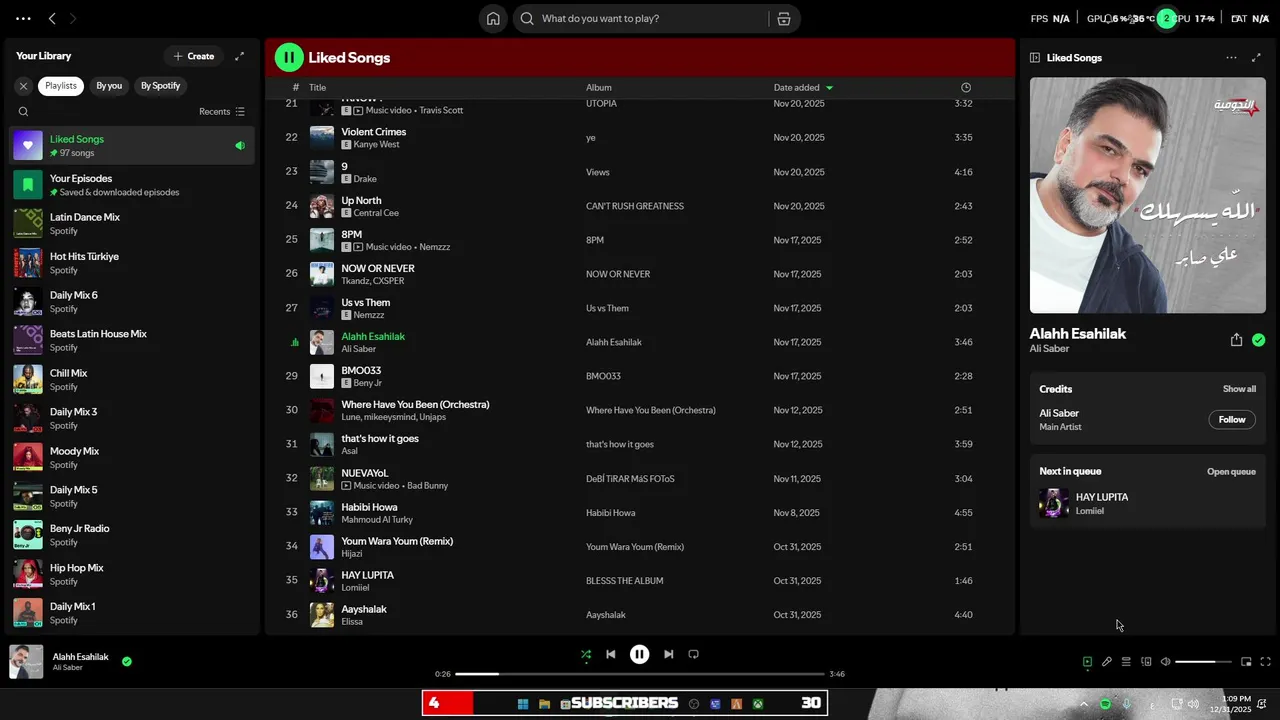Toggle repeat mode
This screenshot has width=1280, height=720.
pos(693,655)
